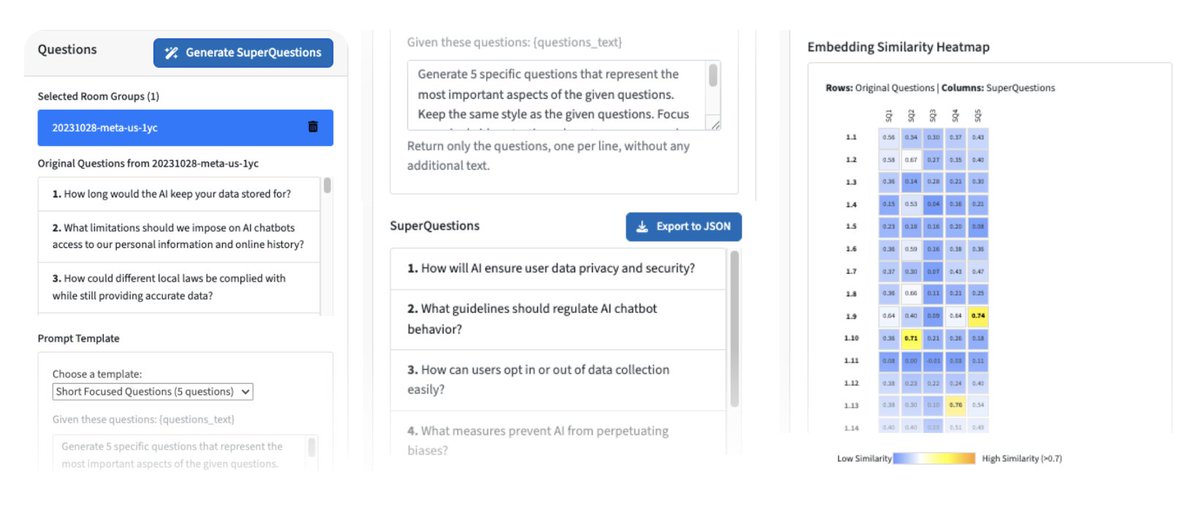Click the download icon on Export to JSON

[642, 226]
